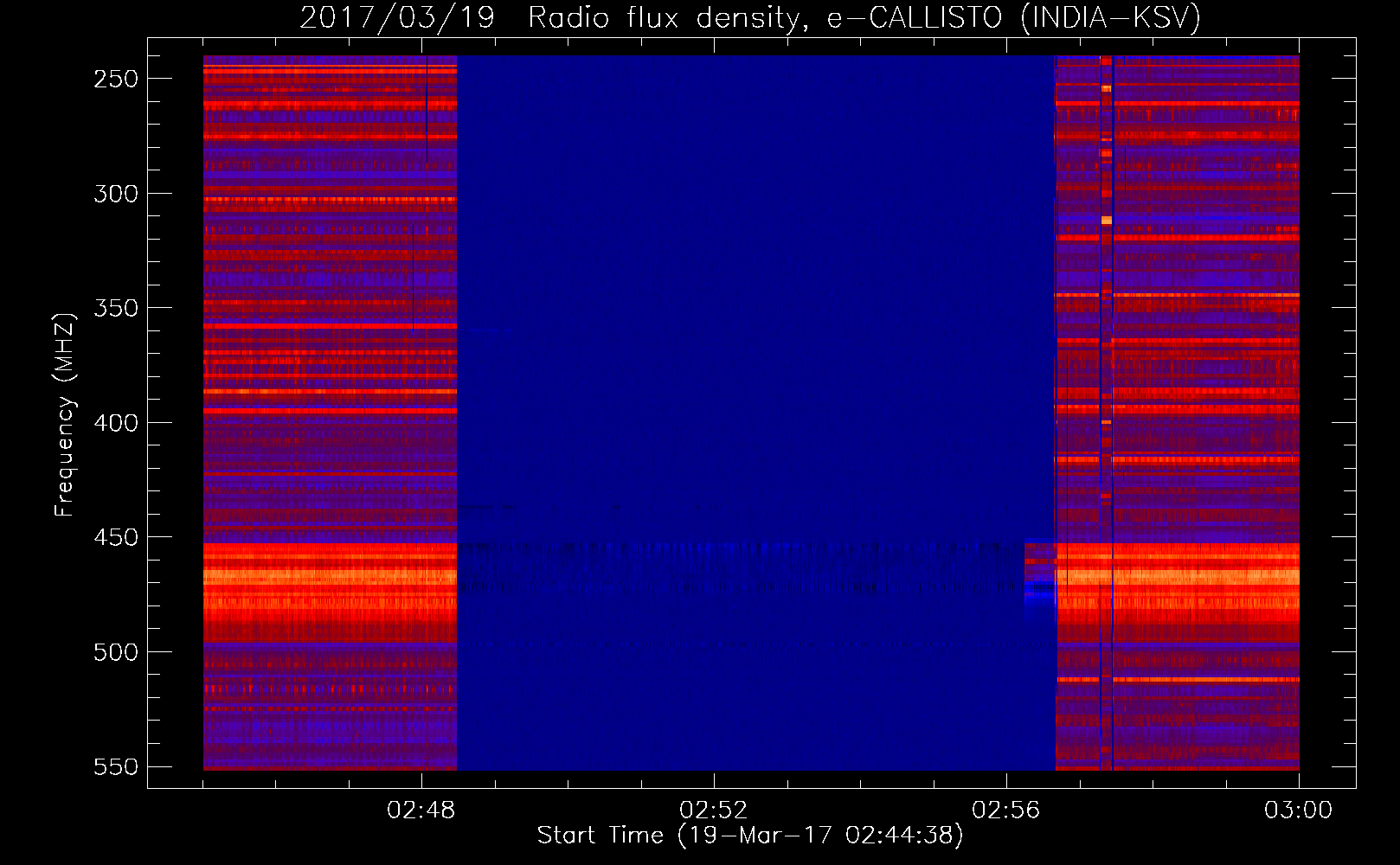Select the 500 frequency tick label
The width and height of the screenshot is (1400, 865).
click(116, 652)
